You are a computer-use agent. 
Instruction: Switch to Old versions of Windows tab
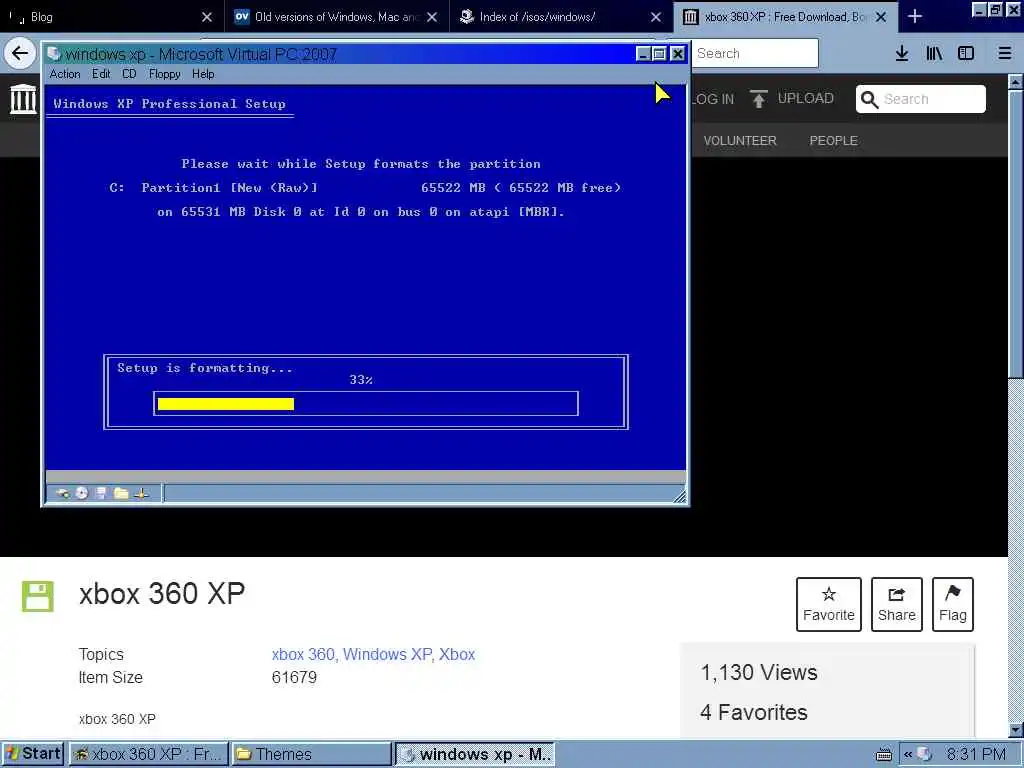pyautogui.click(x=337, y=17)
